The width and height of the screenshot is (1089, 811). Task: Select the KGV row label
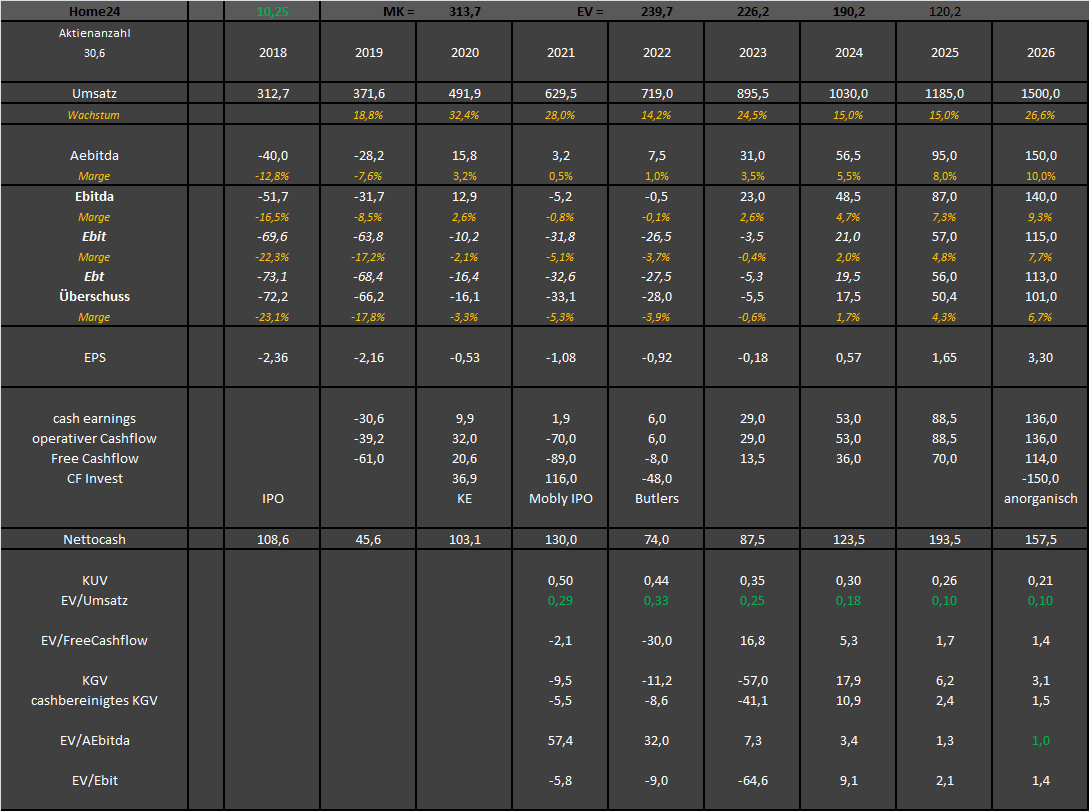tap(94, 680)
